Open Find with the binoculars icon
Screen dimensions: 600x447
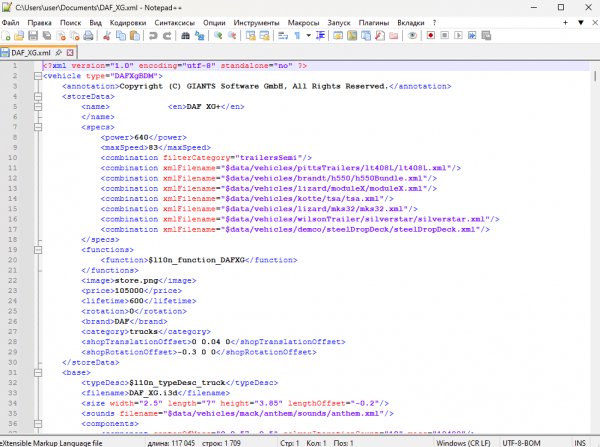(x=185, y=36)
